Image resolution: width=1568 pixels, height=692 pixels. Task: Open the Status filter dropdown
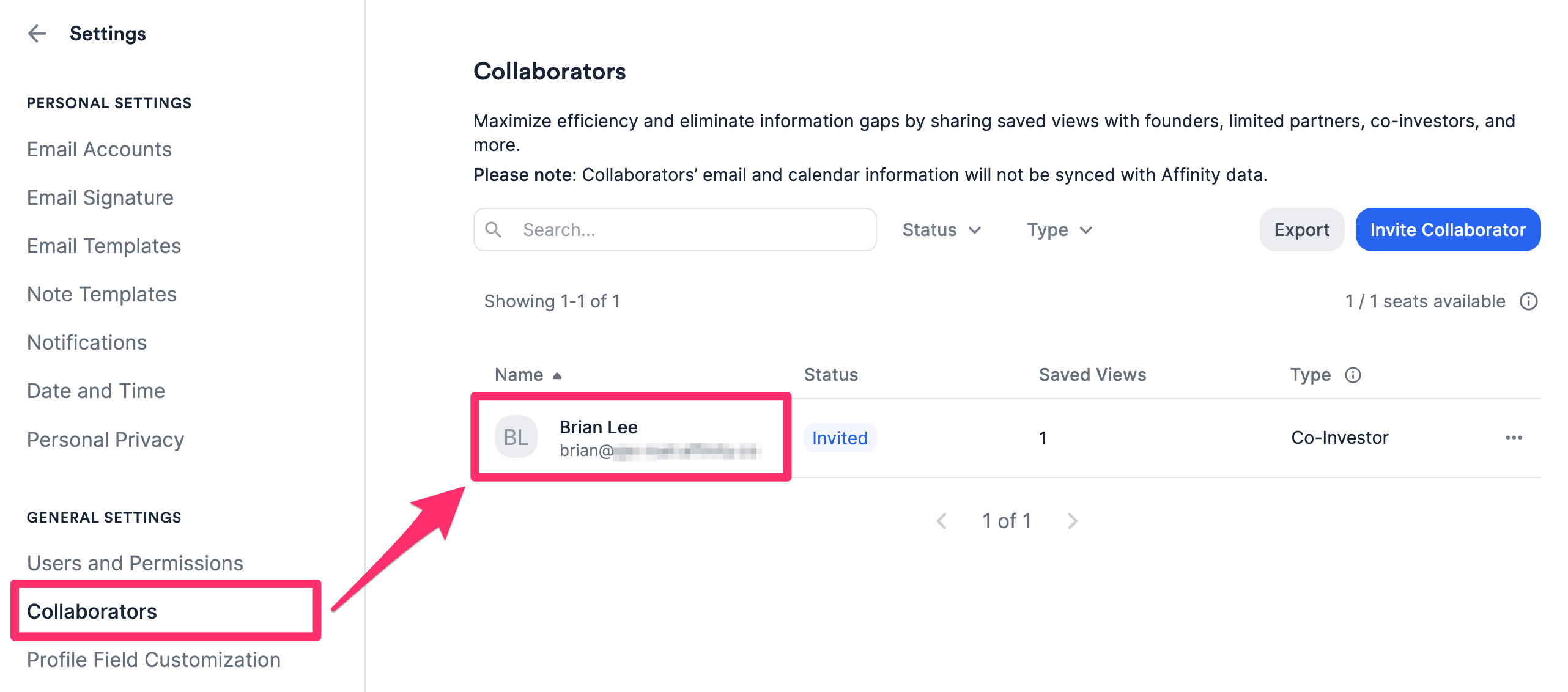tap(941, 229)
